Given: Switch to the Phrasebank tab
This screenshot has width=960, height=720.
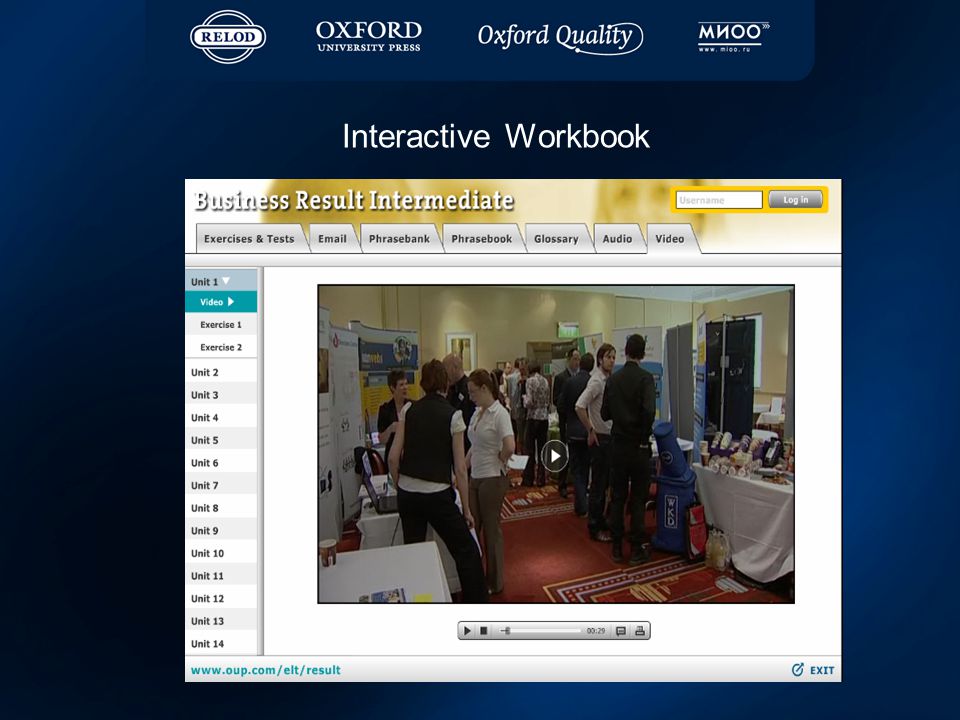Looking at the screenshot, I should [x=399, y=239].
